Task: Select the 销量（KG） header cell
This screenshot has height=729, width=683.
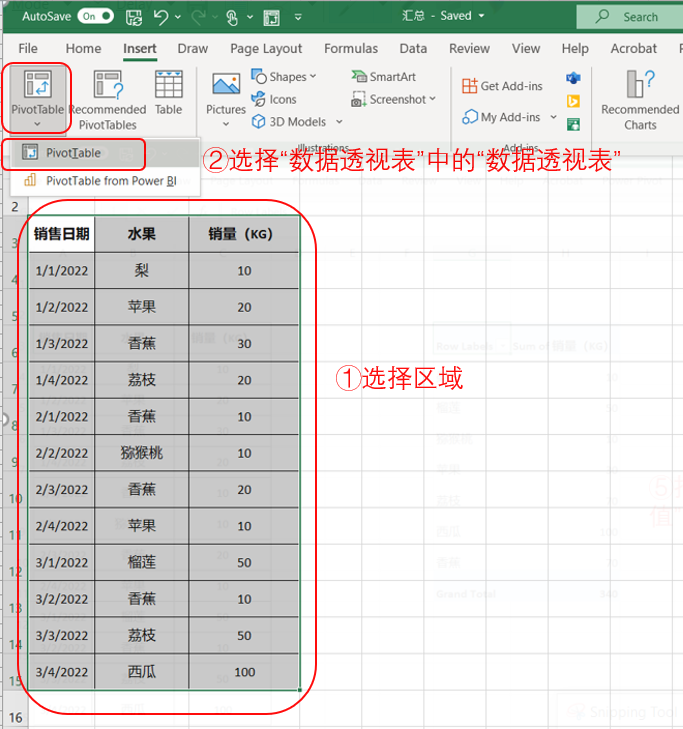Action: 244,234
